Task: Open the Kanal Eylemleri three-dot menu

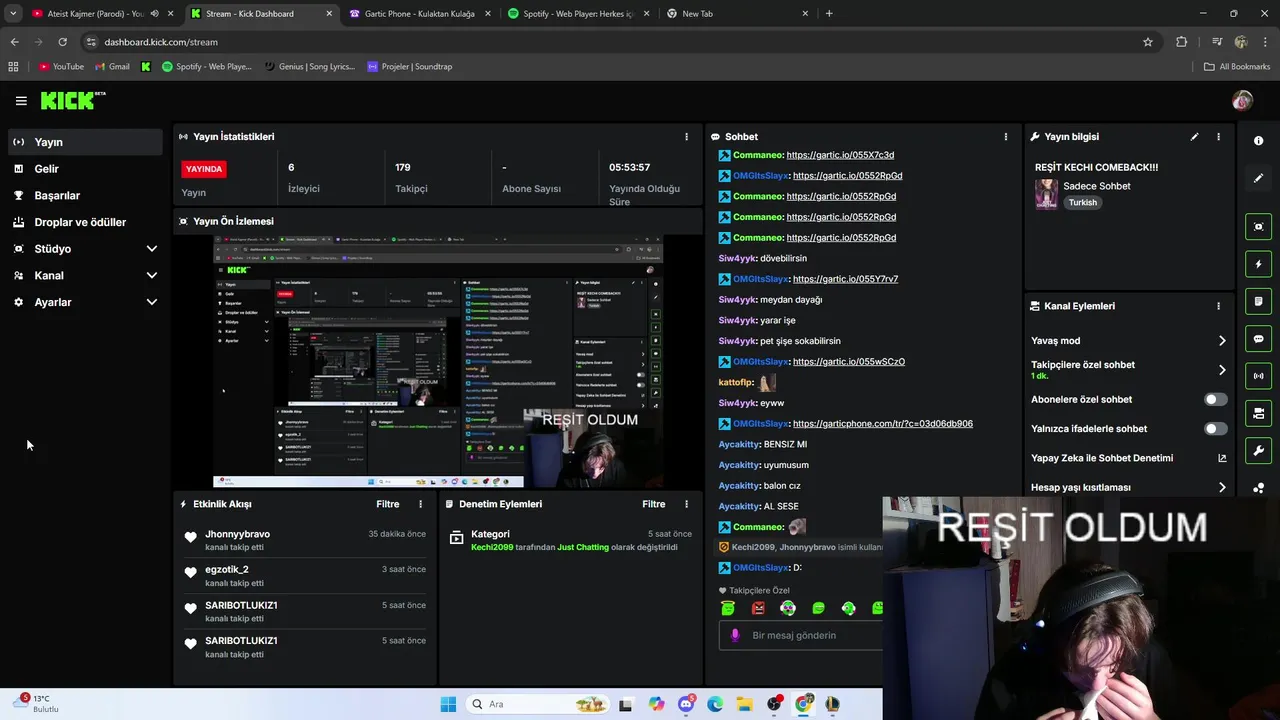Action: point(1218,306)
